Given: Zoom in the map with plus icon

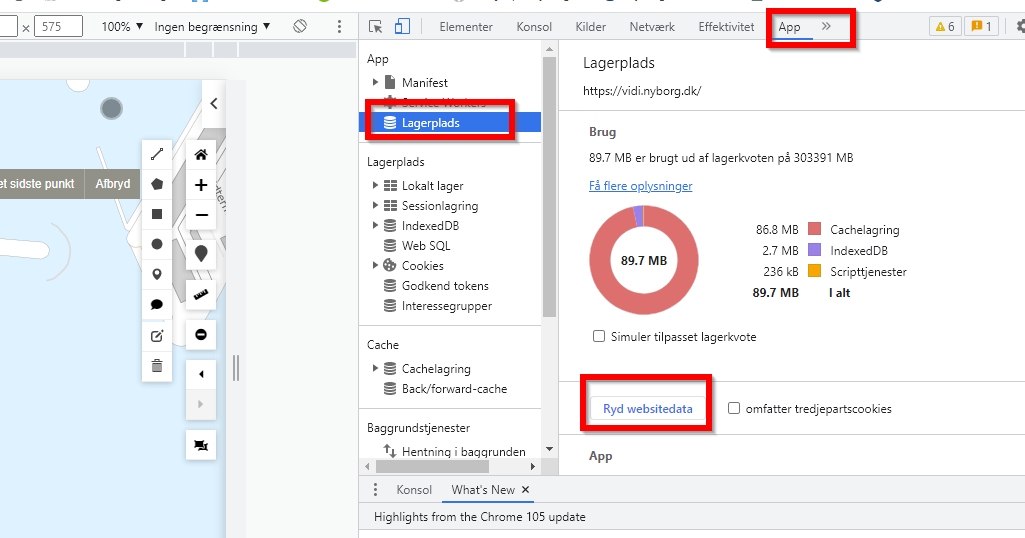Looking at the screenshot, I should [201, 185].
